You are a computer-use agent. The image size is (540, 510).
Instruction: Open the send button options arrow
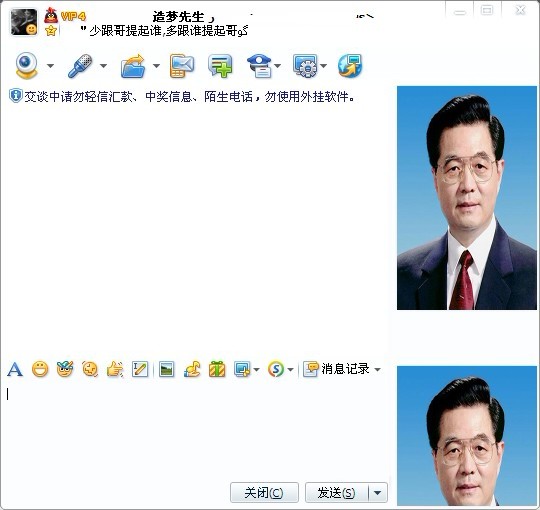378,493
